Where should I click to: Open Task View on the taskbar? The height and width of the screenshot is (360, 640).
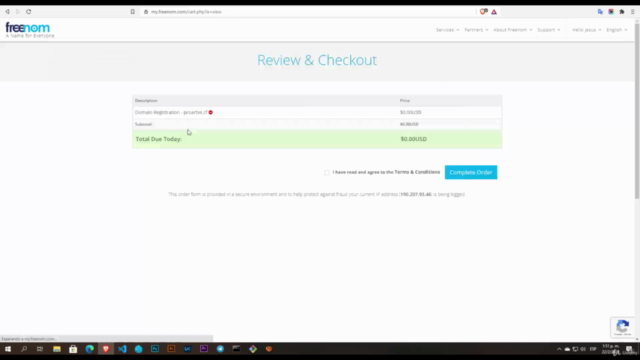(x=40, y=349)
